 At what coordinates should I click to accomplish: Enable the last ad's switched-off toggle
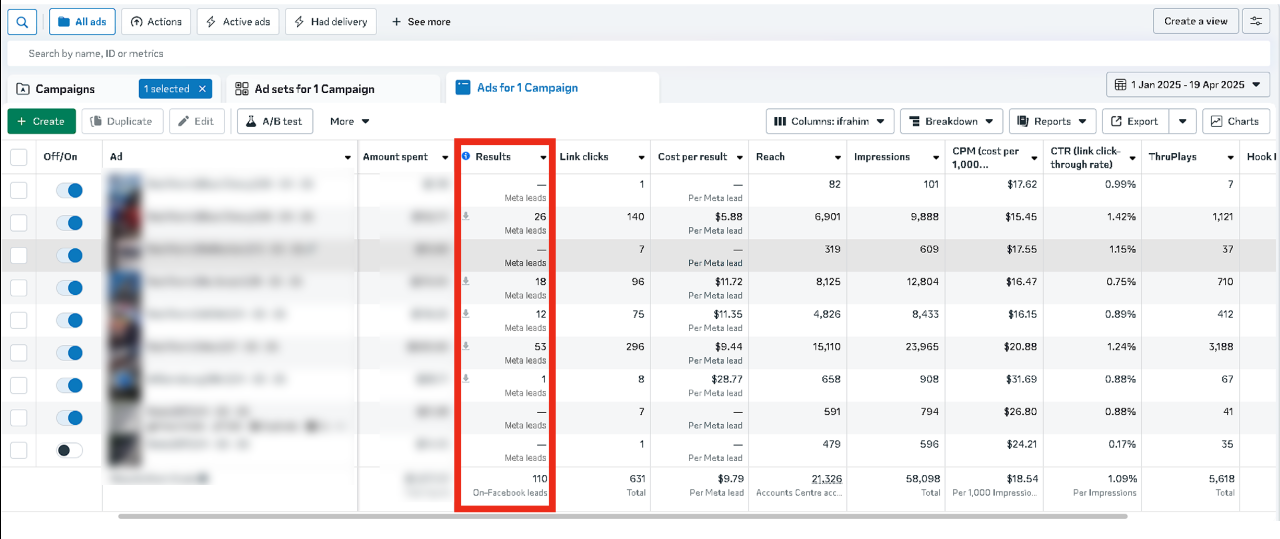tap(70, 450)
